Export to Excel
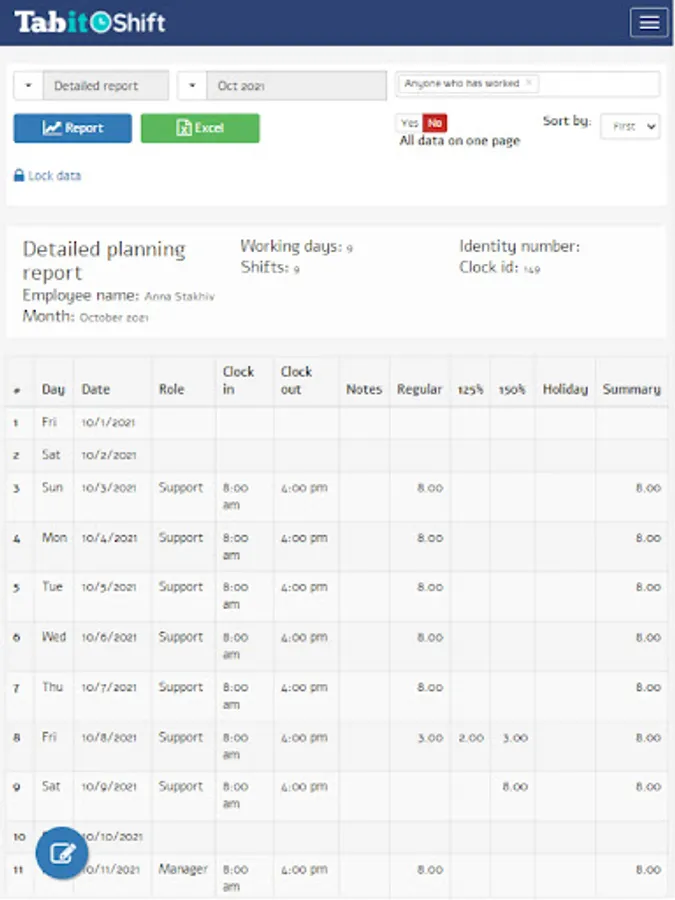 coord(200,128)
